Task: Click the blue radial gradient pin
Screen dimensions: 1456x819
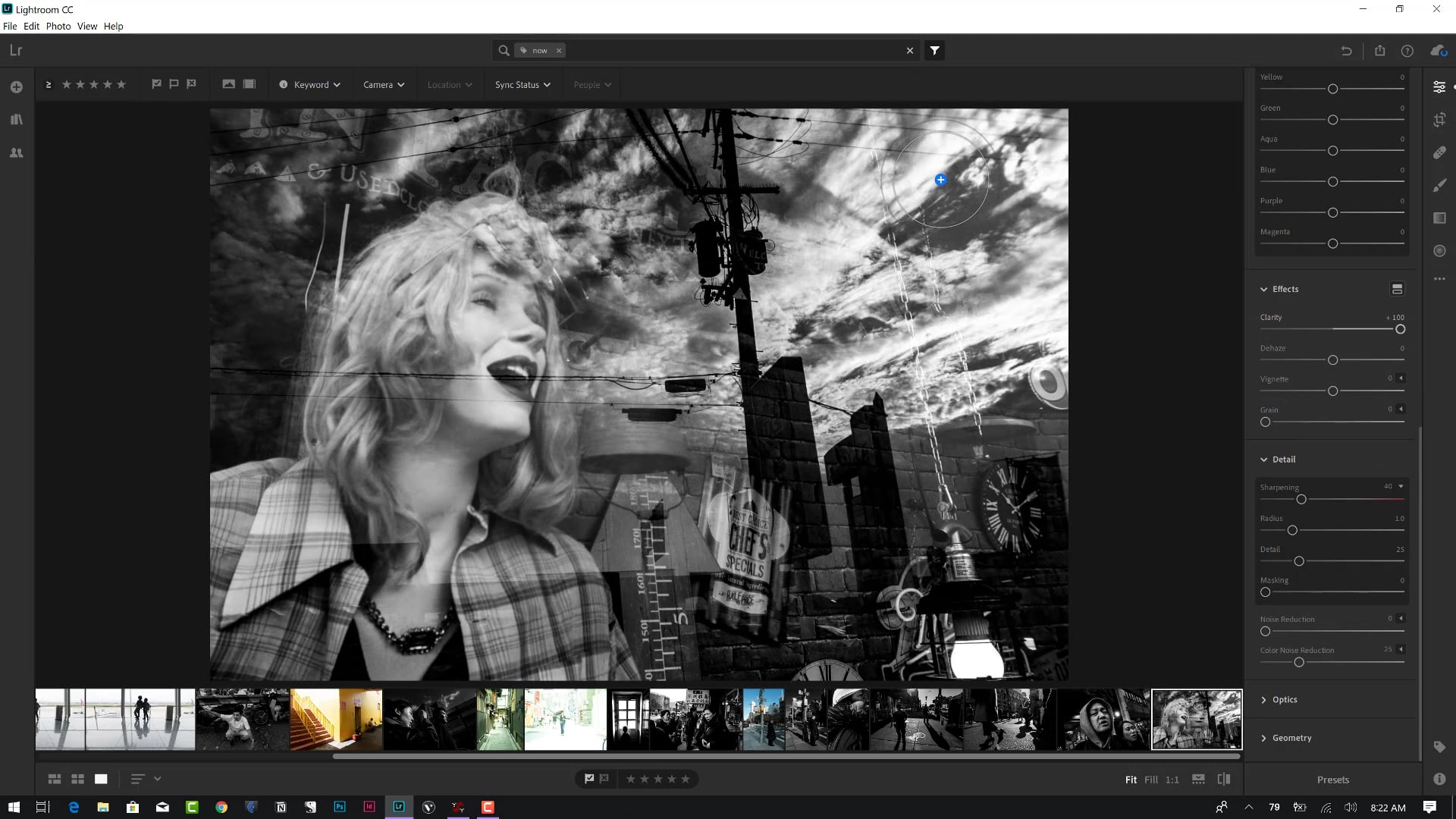Action: tap(940, 180)
